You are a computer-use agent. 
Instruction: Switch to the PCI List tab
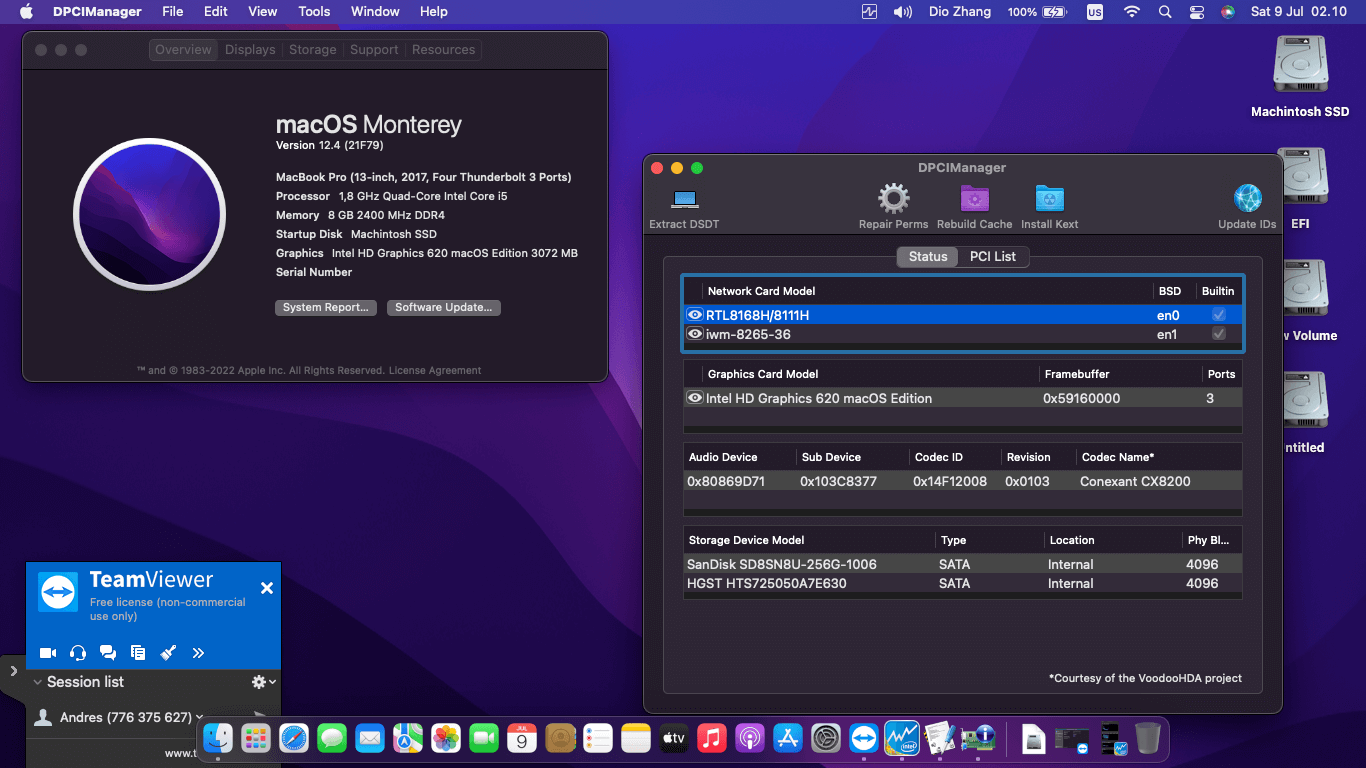point(992,257)
